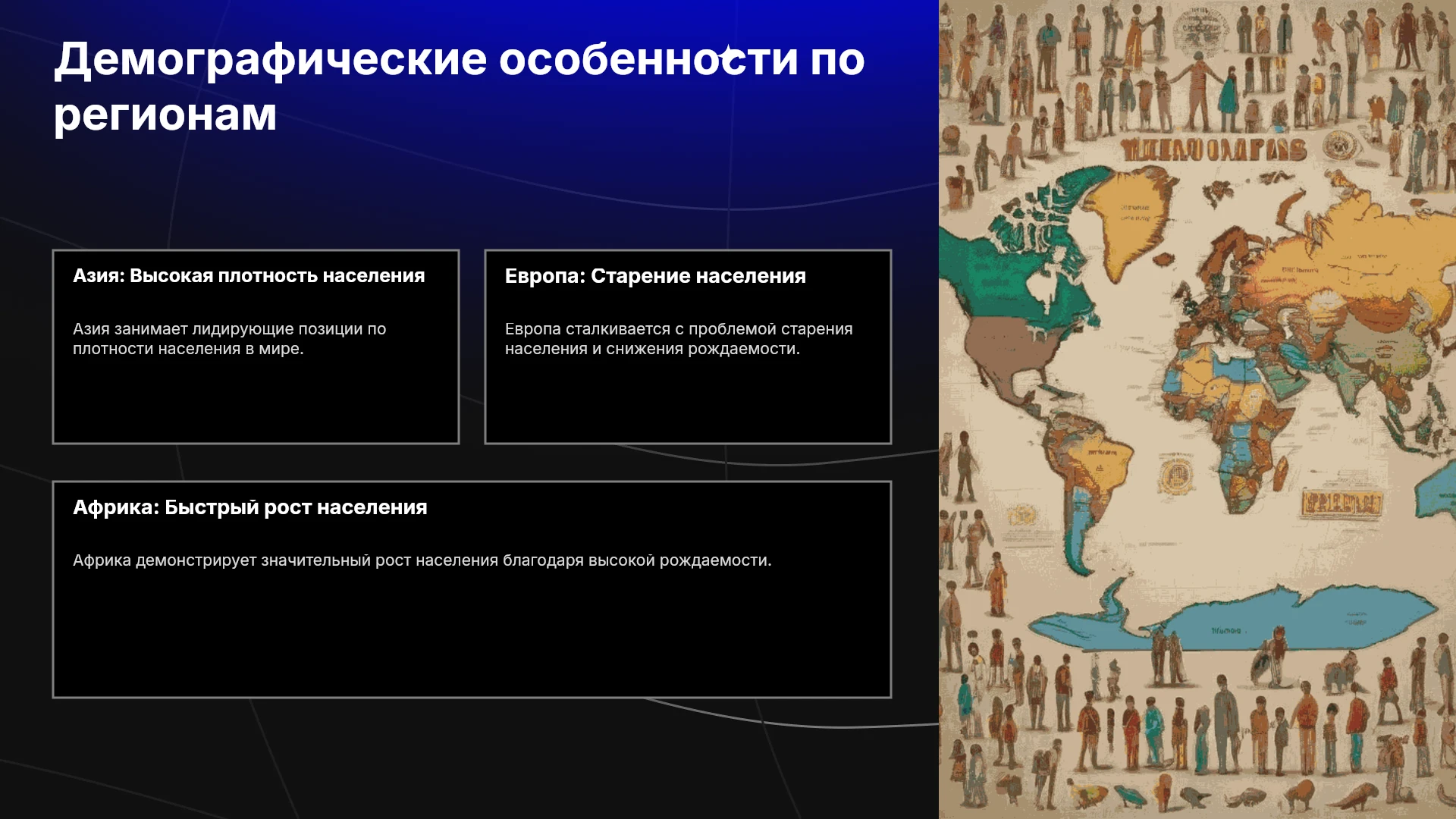Click the small round emblem left of Antarctica
The height and width of the screenshot is (819, 1456).
click(1021, 516)
